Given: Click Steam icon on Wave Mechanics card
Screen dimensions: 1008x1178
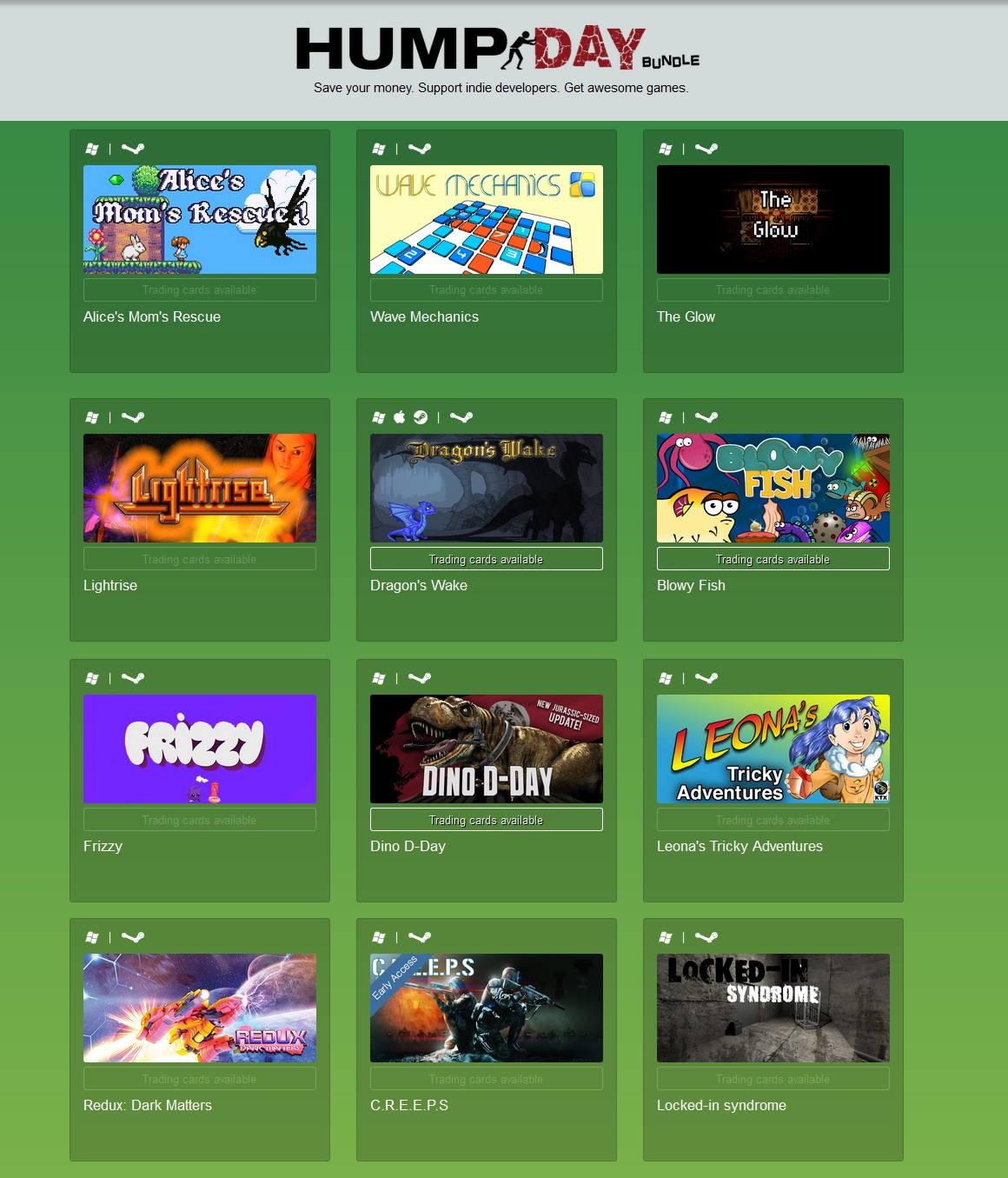Looking at the screenshot, I should point(420,149).
